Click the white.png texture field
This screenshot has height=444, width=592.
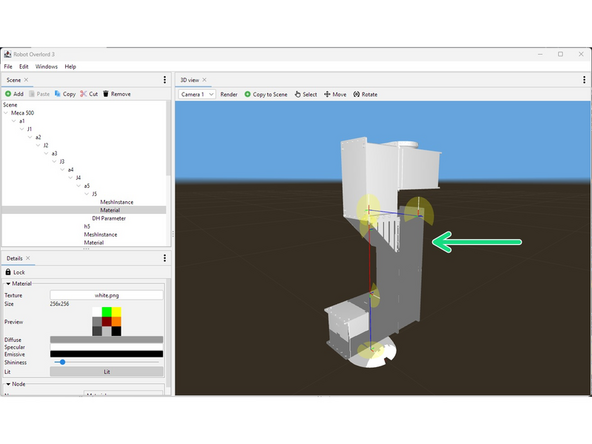coord(106,295)
